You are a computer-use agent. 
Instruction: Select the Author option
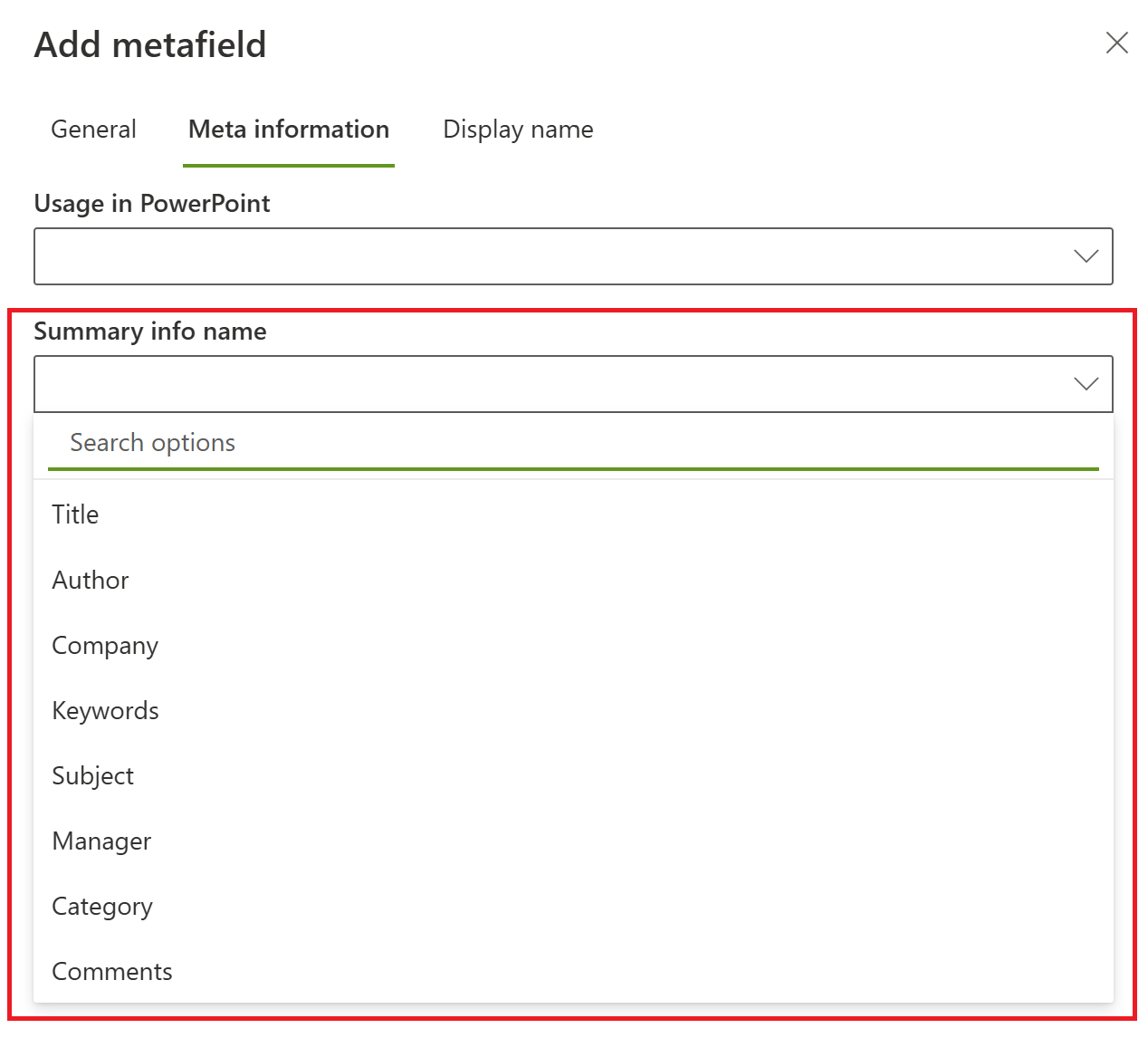91,580
